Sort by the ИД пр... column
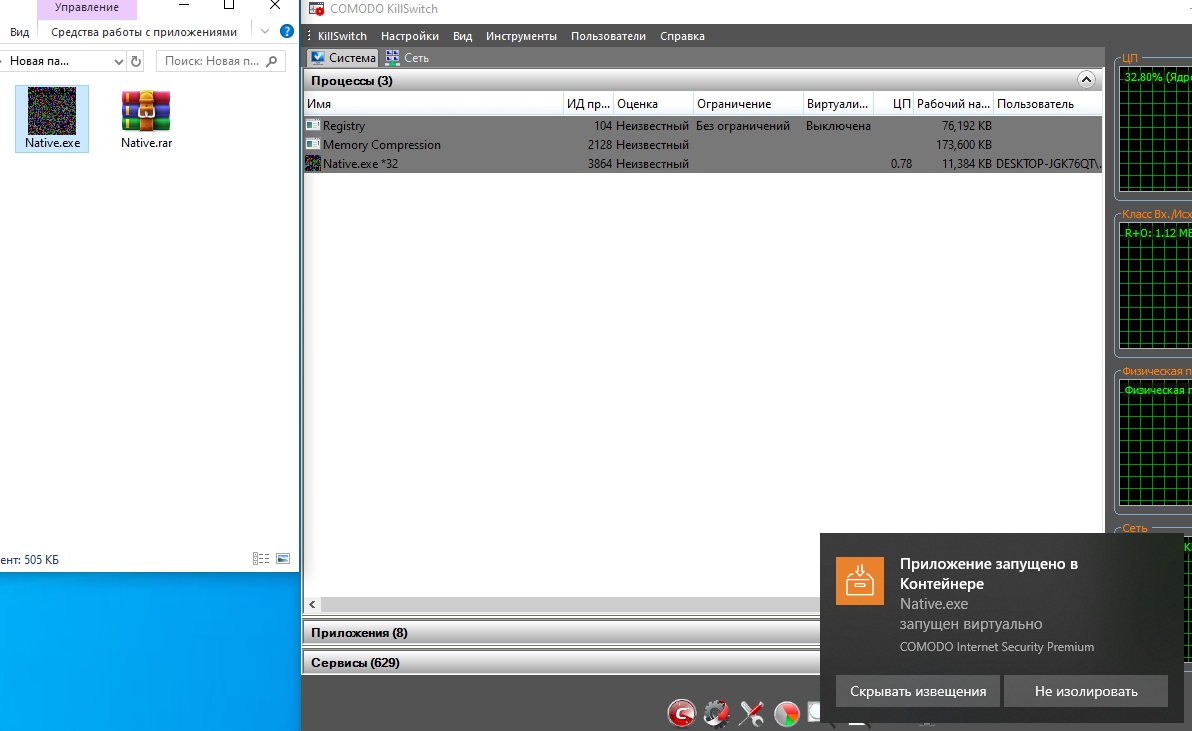1192x731 pixels. pos(588,104)
